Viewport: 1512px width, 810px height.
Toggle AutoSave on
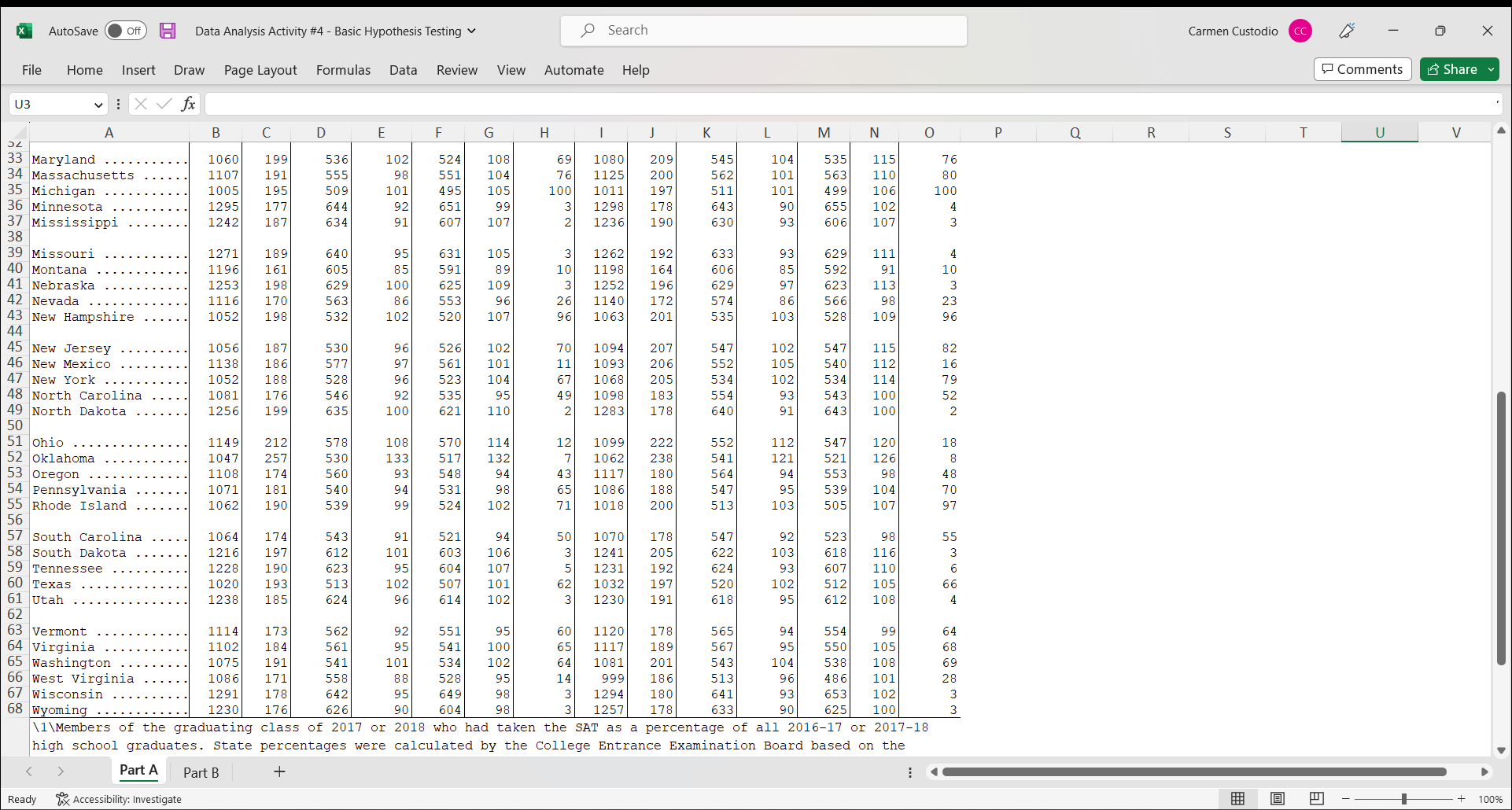125,31
